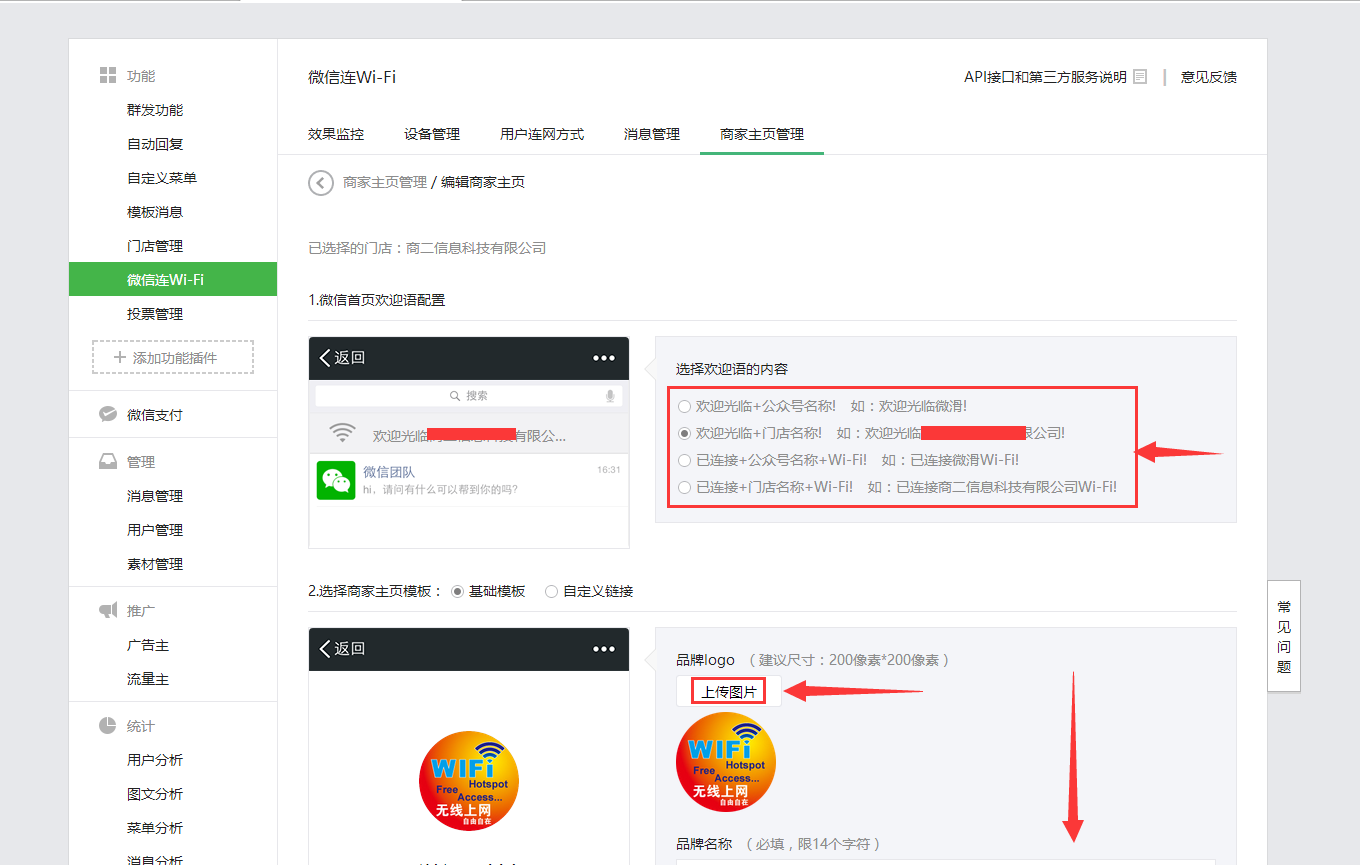Image resolution: width=1360 pixels, height=865 pixels.
Task: Click the 商家主页管理 breadcrumb link
Action: point(385,182)
